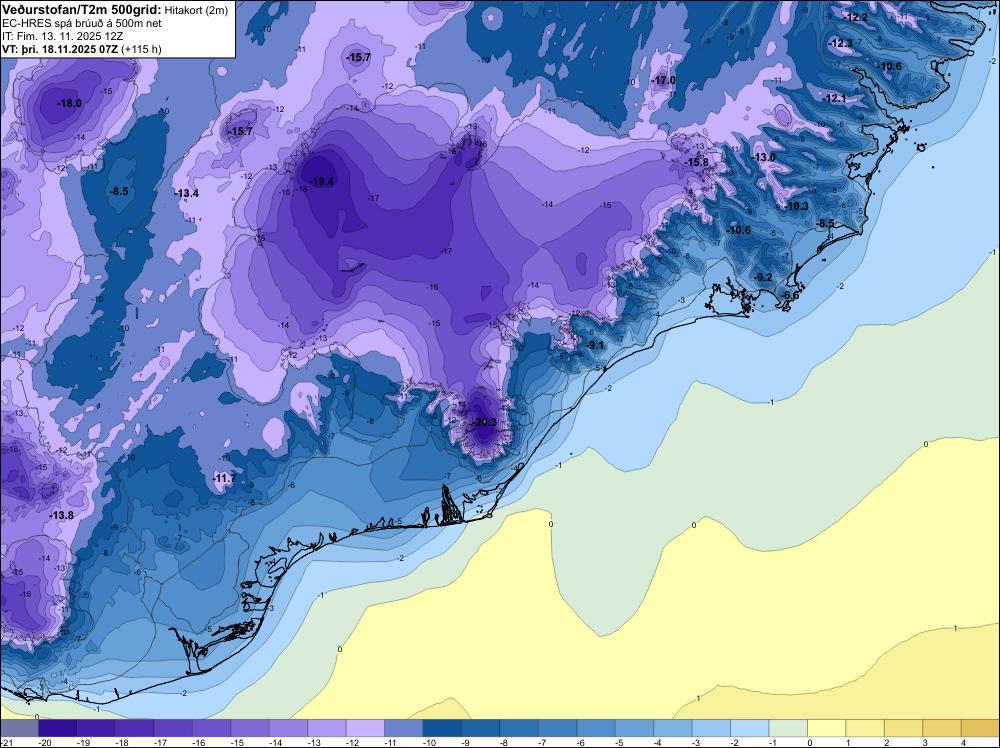Click colorbar swatch between -6 and -5

tap(596, 728)
